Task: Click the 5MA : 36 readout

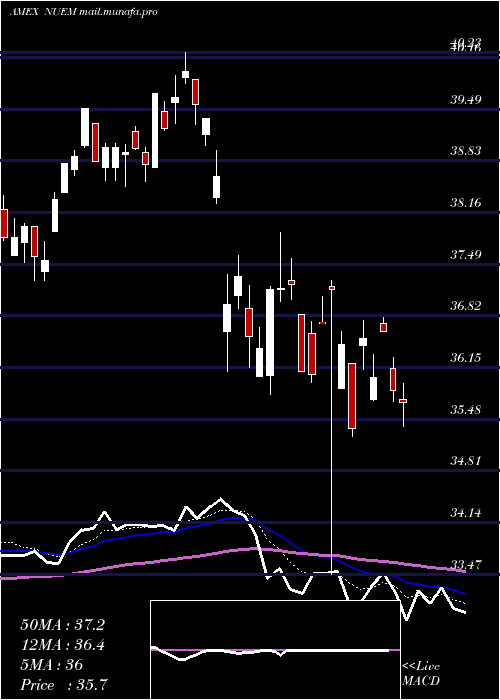Action: (x=52, y=665)
